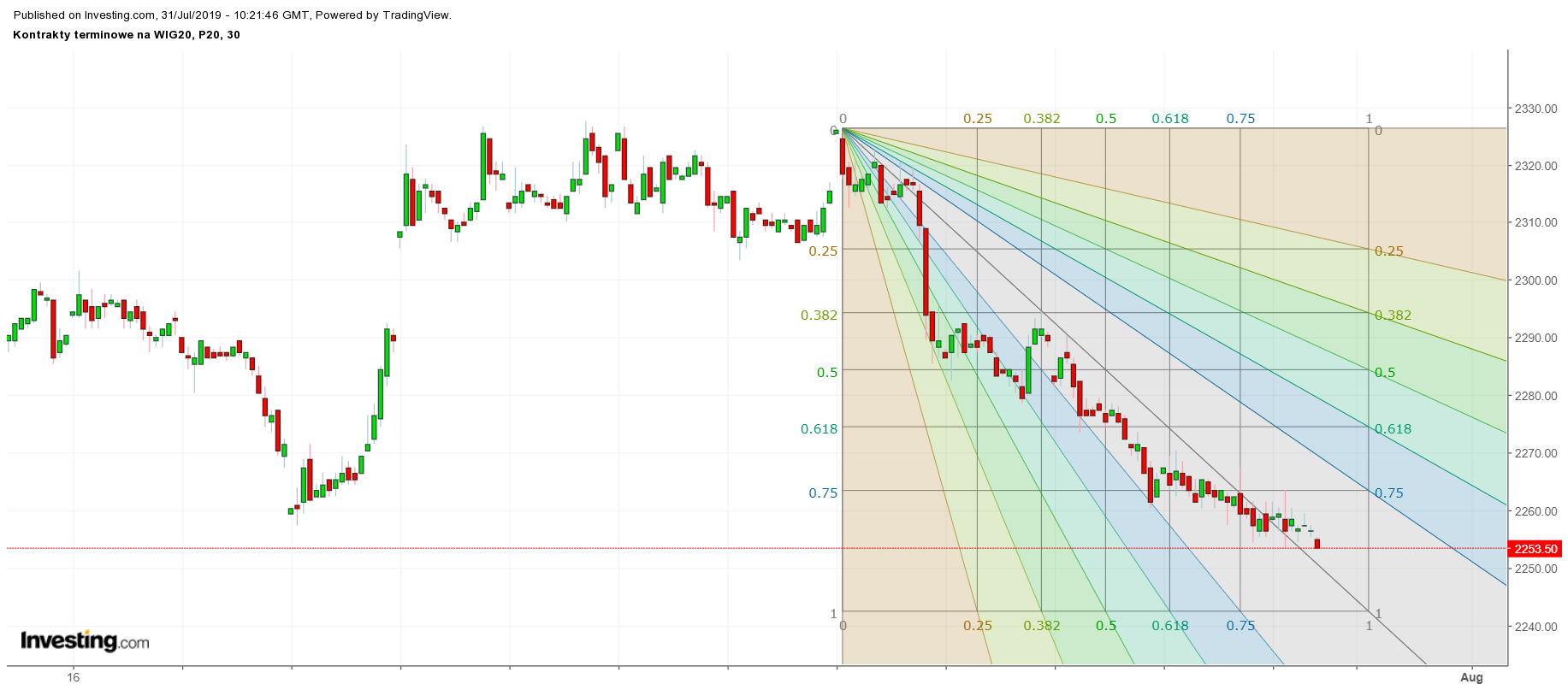Viewport: 1568px width, 690px height.
Task: Click the red 2253.50 current price tag
Action: point(1535,549)
